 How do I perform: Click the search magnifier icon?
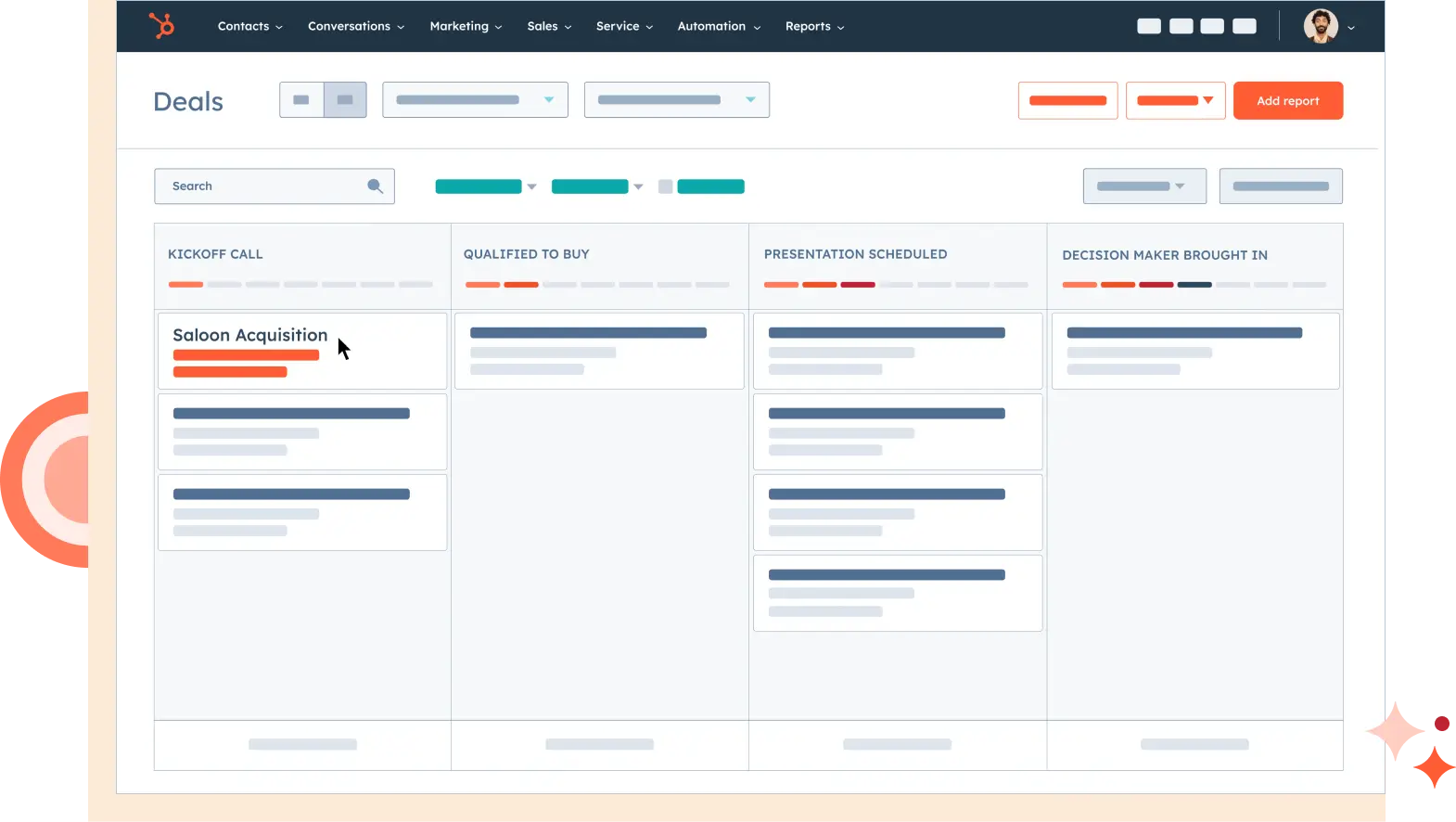[x=375, y=186]
